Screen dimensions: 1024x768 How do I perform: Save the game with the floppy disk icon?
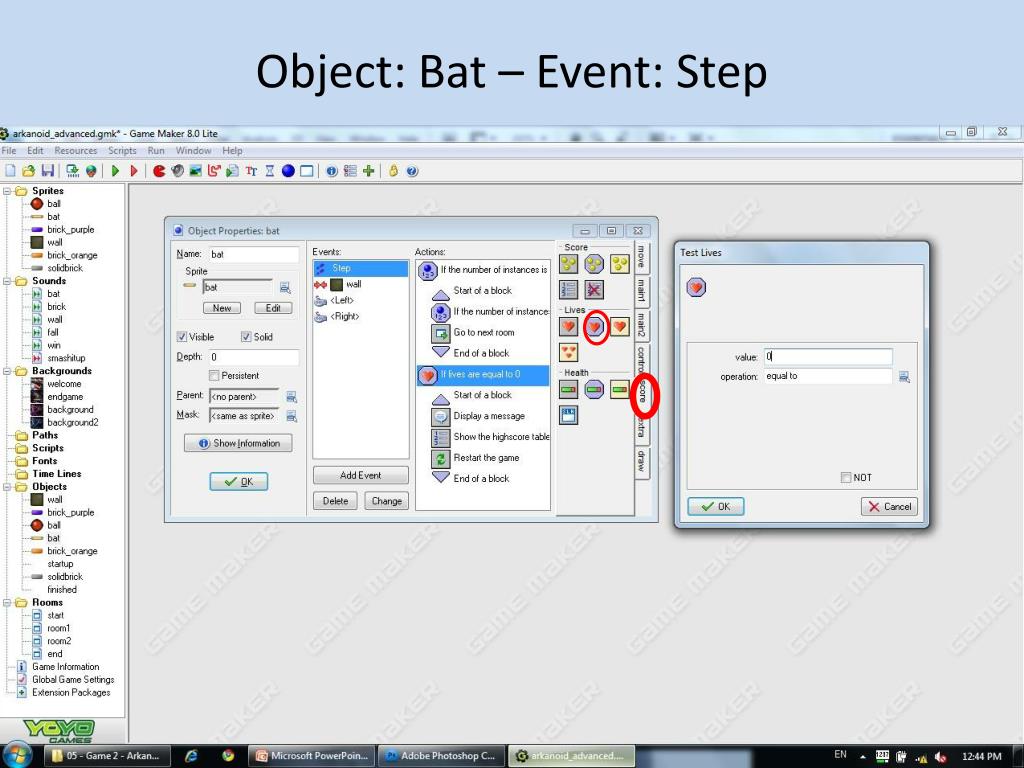coord(48,171)
